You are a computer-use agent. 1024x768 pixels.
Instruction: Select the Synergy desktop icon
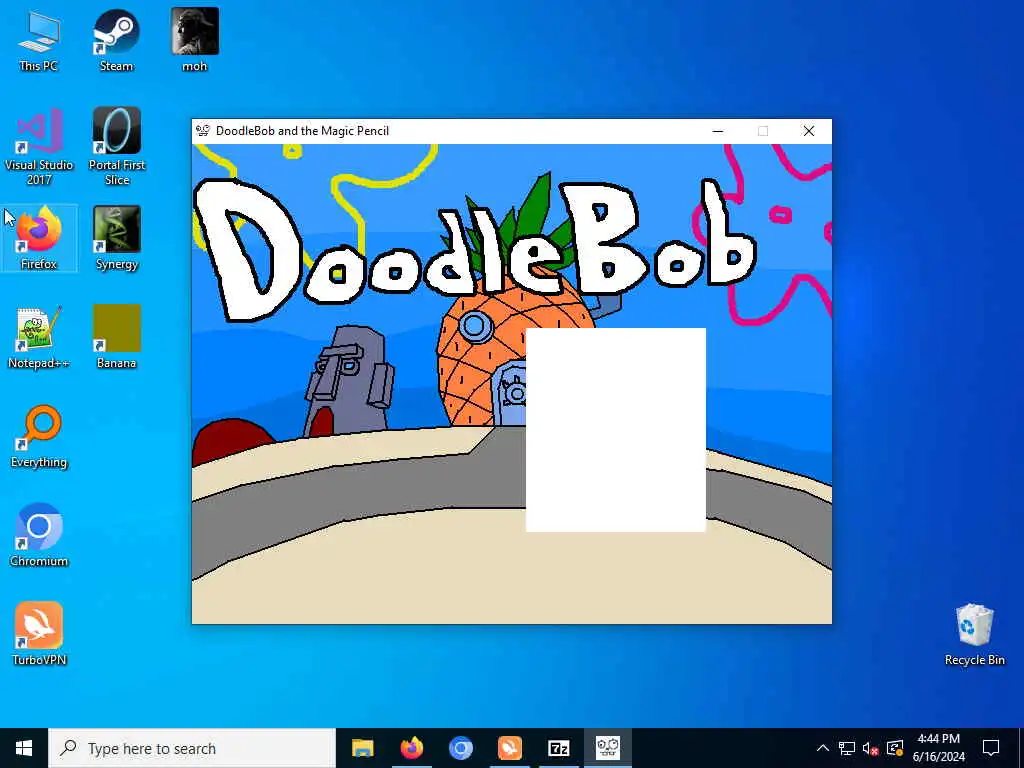[x=117, y=238]
